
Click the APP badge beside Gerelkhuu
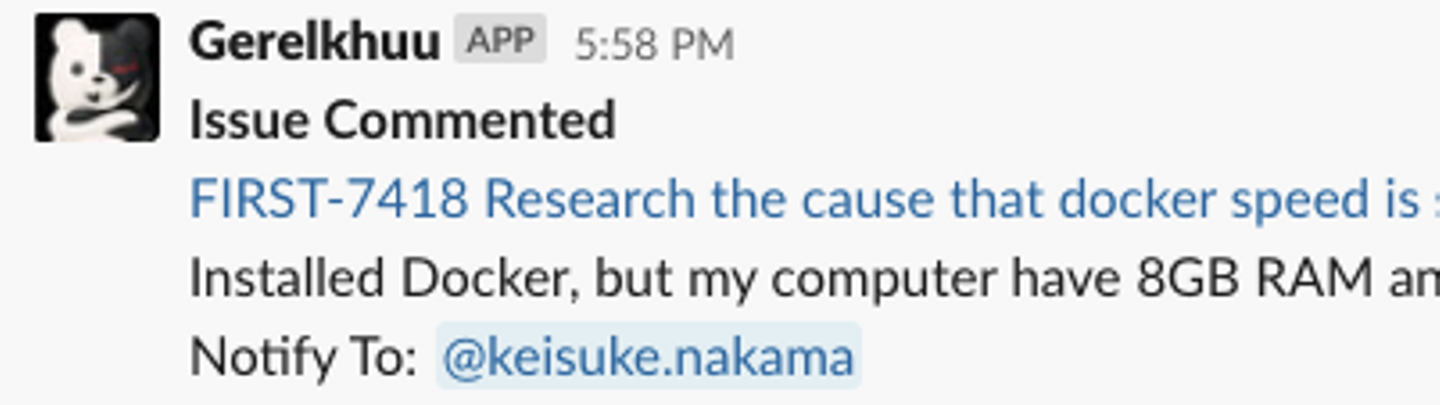pos(500,41)
